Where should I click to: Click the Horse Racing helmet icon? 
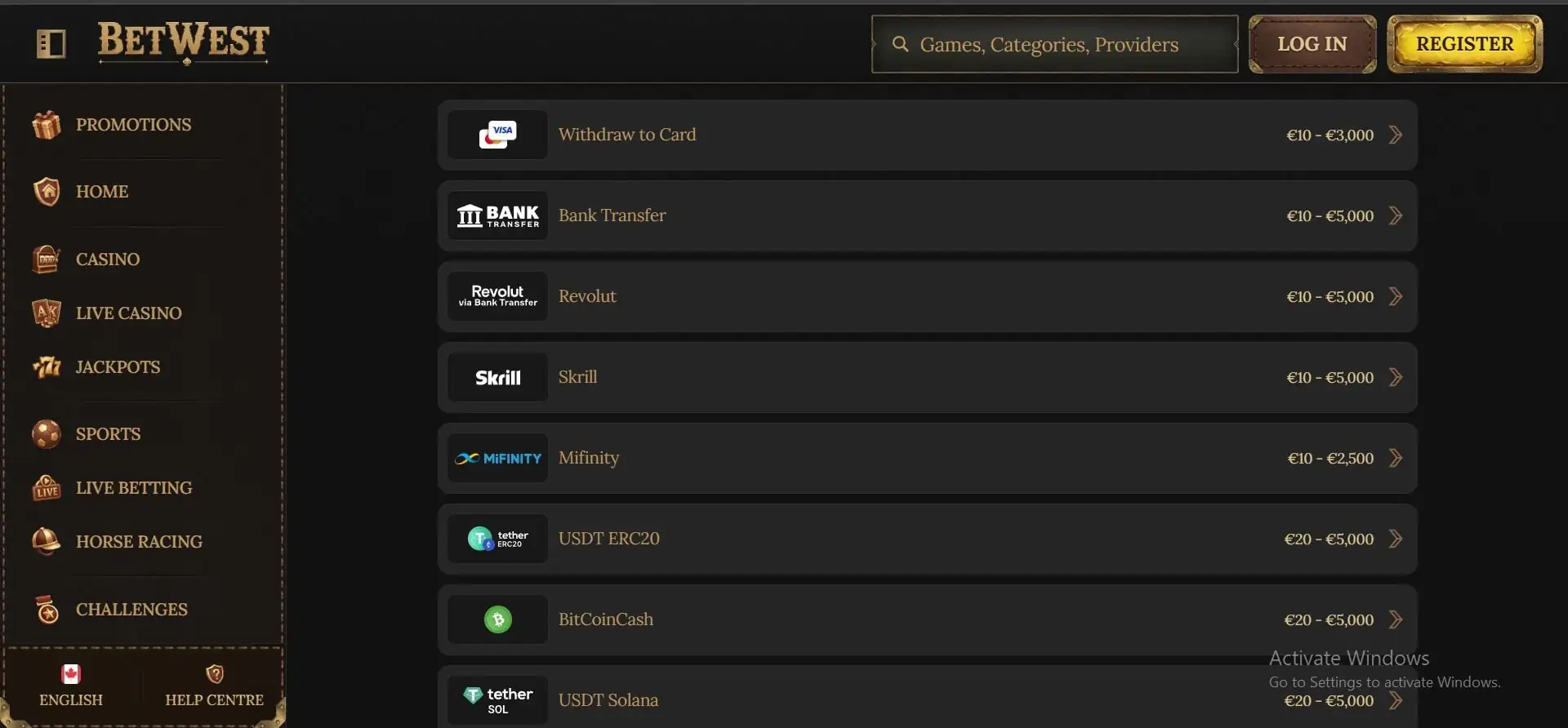(47, 542)
